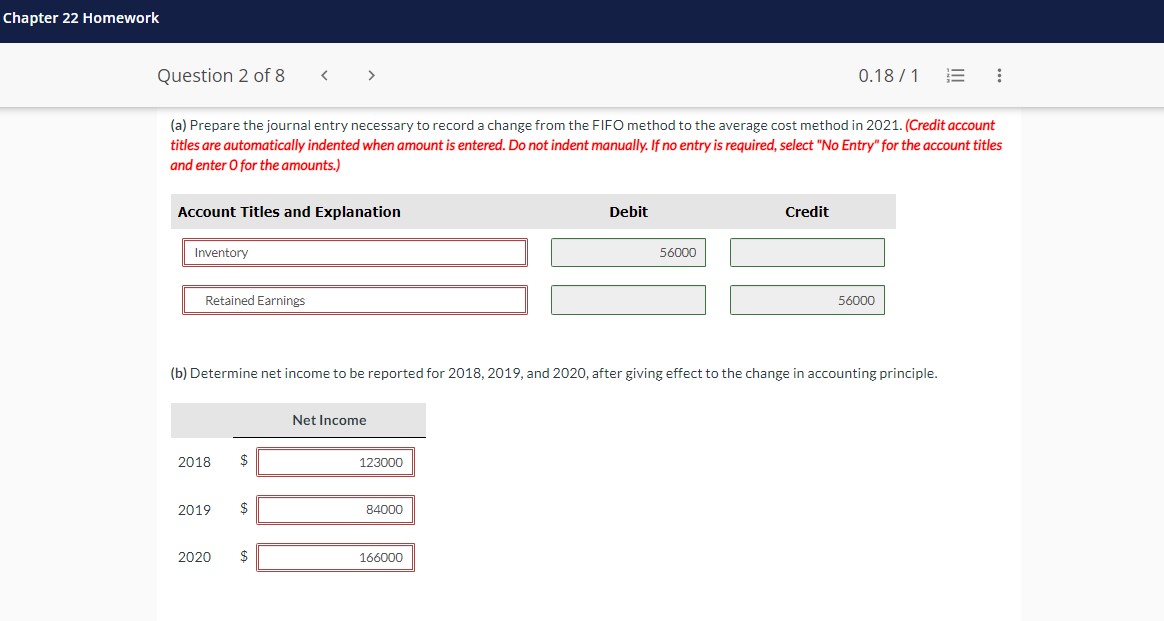Open the numbered question list icon
This screenshot has width=1164, height=621.
(954, 75)
